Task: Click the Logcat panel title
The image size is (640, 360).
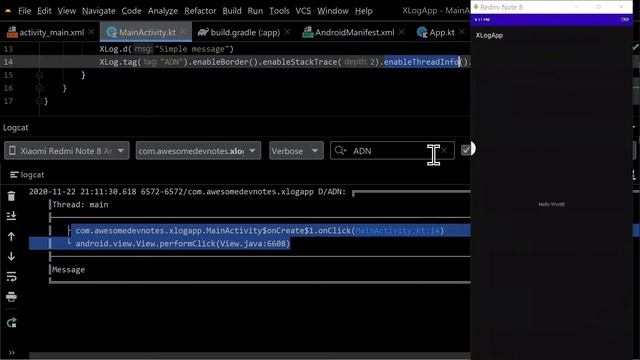Action: (x=16, y=128)
